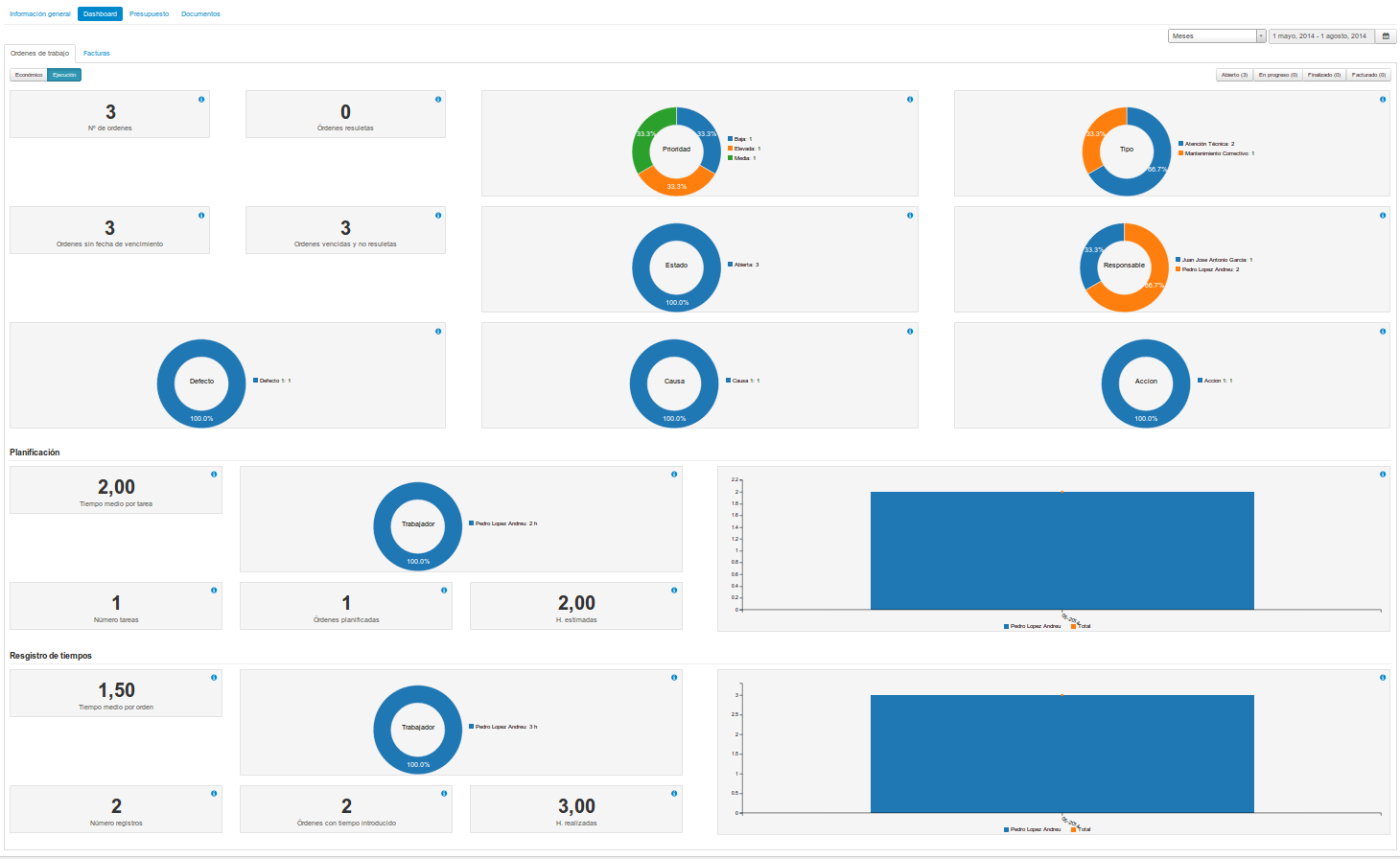The image size is (1400, 859).
Task: Click Abierta: 3 legend in Estado chart
Action: click(743, 265)
